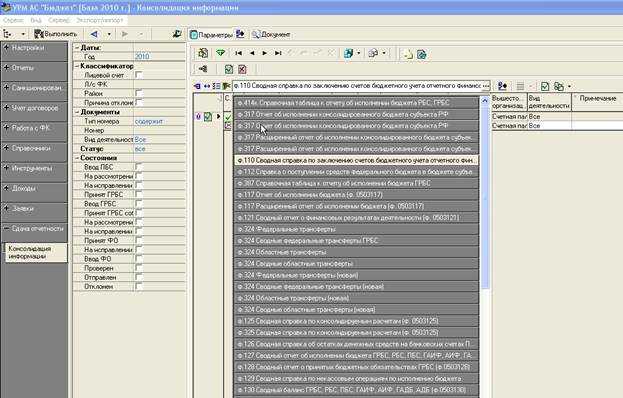Click the list icon left of form selector
This screenshot has width=623, height=398.
pos(216,86)
